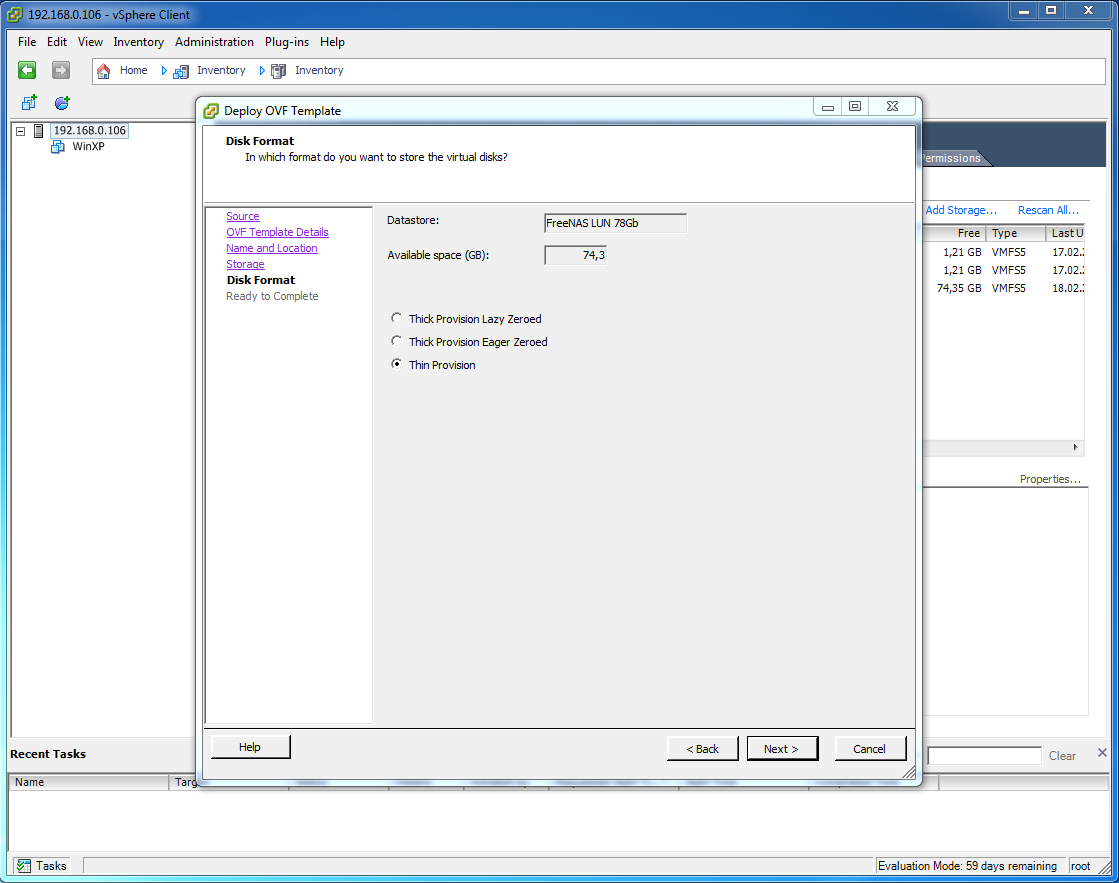Click Rescan All... link
This screenshot has width=1119, height=883.
(x=1048, y=210)
